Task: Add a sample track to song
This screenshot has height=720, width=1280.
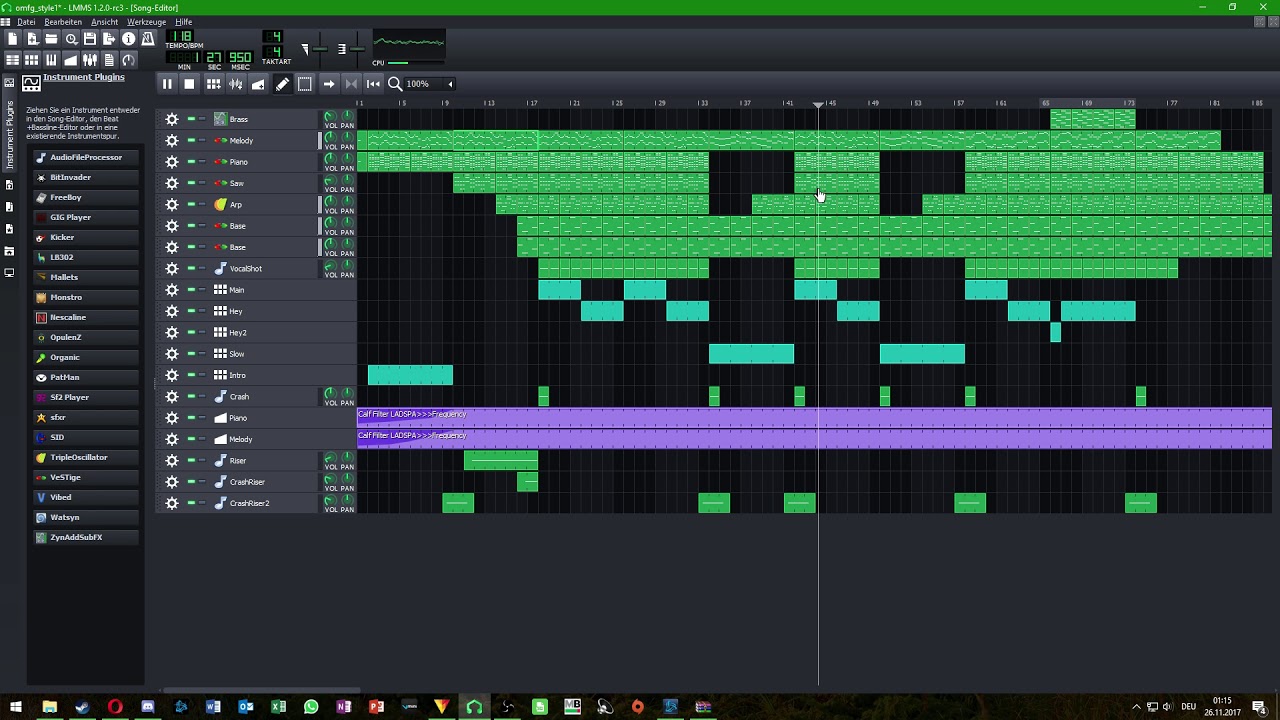Action: (236, 84)
